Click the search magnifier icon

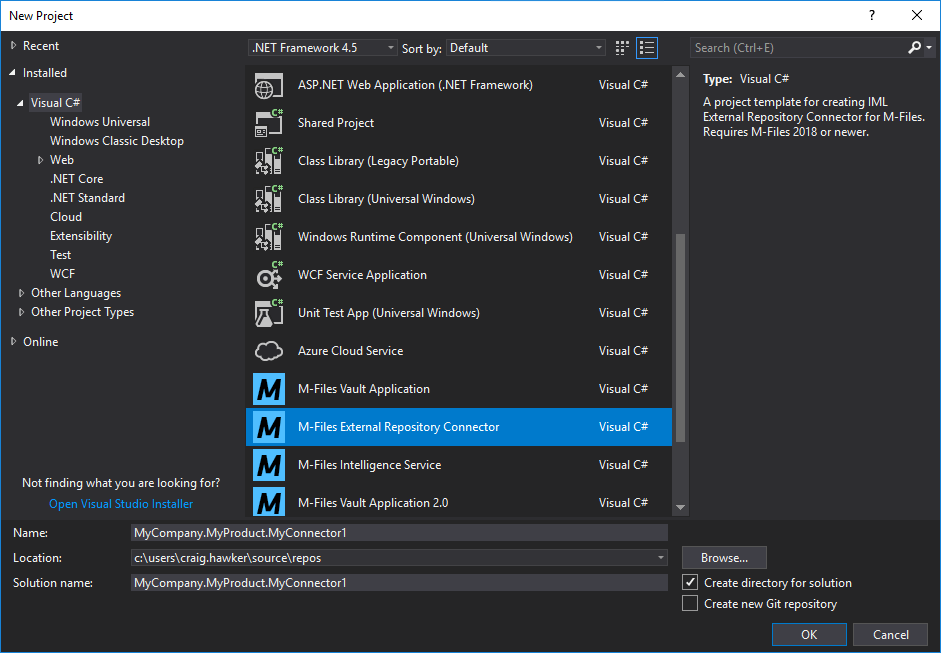914,47
